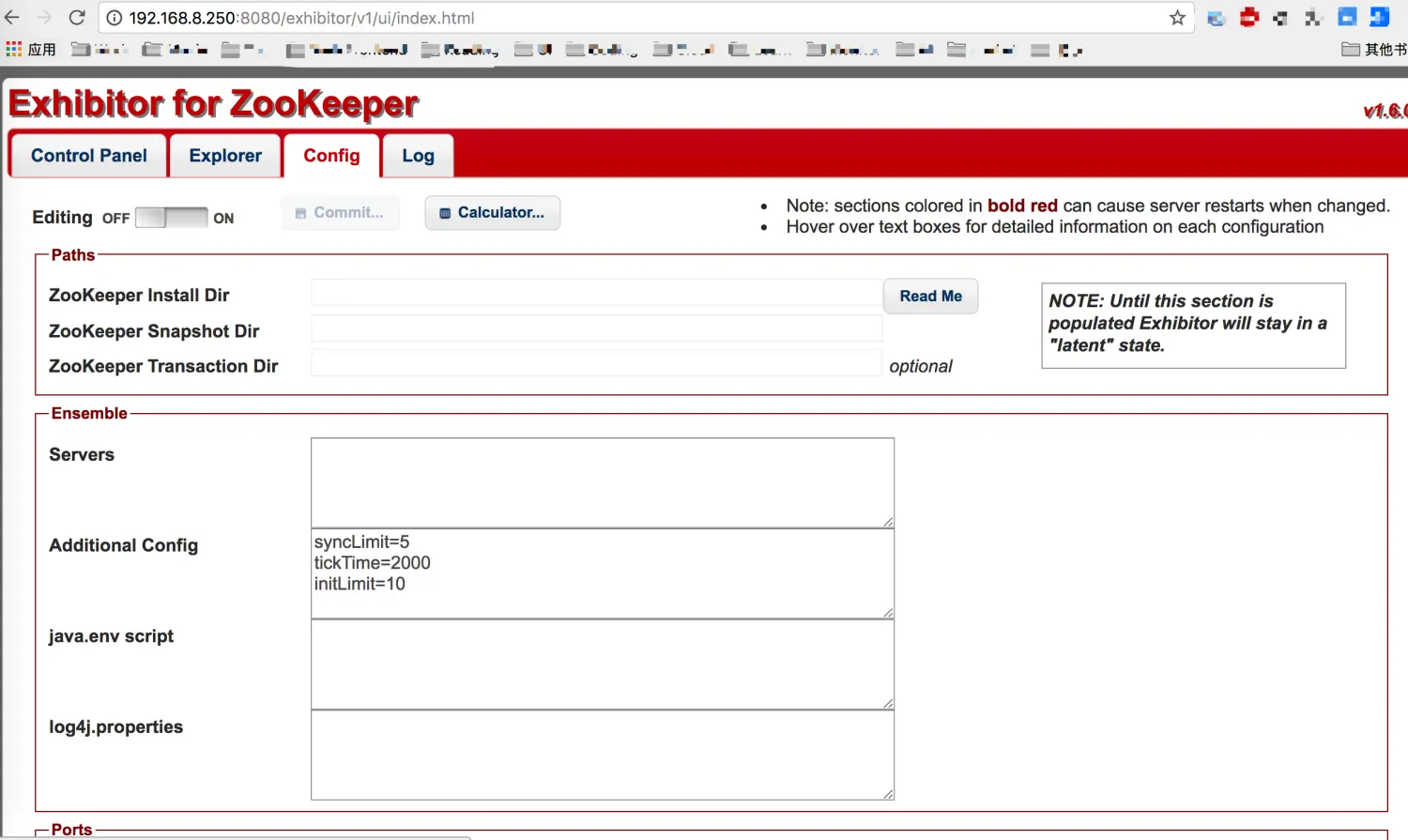Screen dimensions: 1408x840
Task: Open the Calculator... dialog
Action: 492,213
